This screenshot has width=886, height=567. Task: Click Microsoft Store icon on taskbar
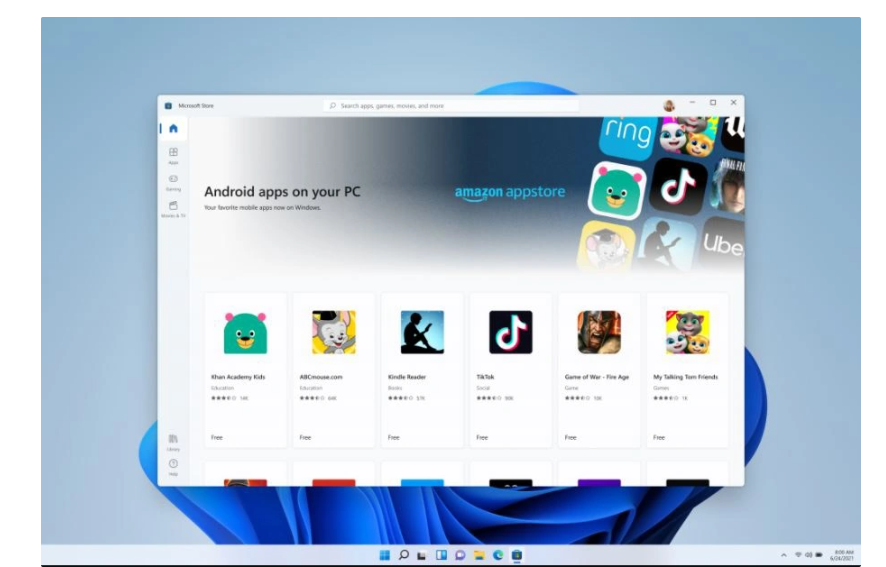coord(517,555)
